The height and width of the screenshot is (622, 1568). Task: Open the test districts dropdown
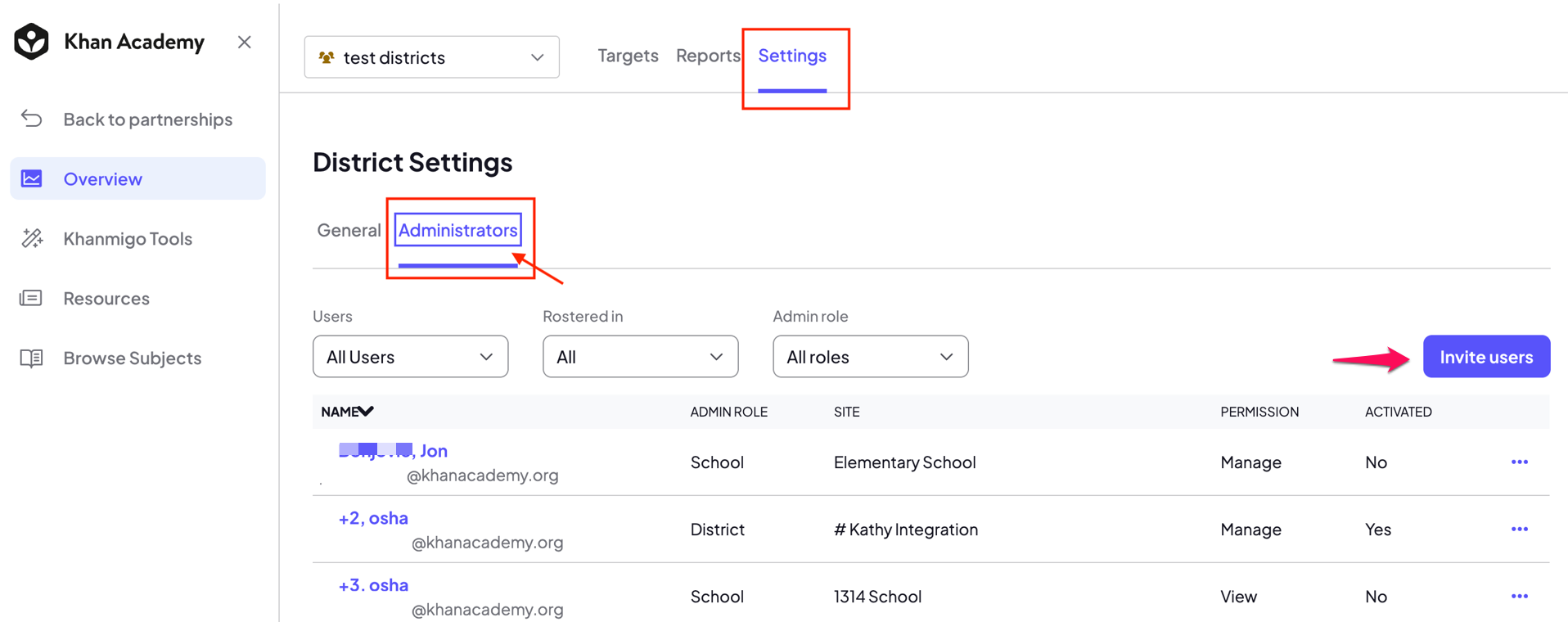pos(431,57)
